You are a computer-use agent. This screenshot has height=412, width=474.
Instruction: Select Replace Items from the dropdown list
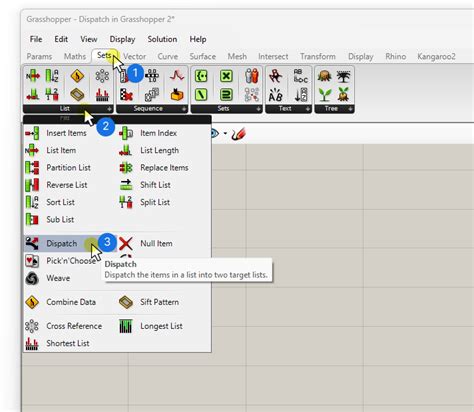pos(164,168)
